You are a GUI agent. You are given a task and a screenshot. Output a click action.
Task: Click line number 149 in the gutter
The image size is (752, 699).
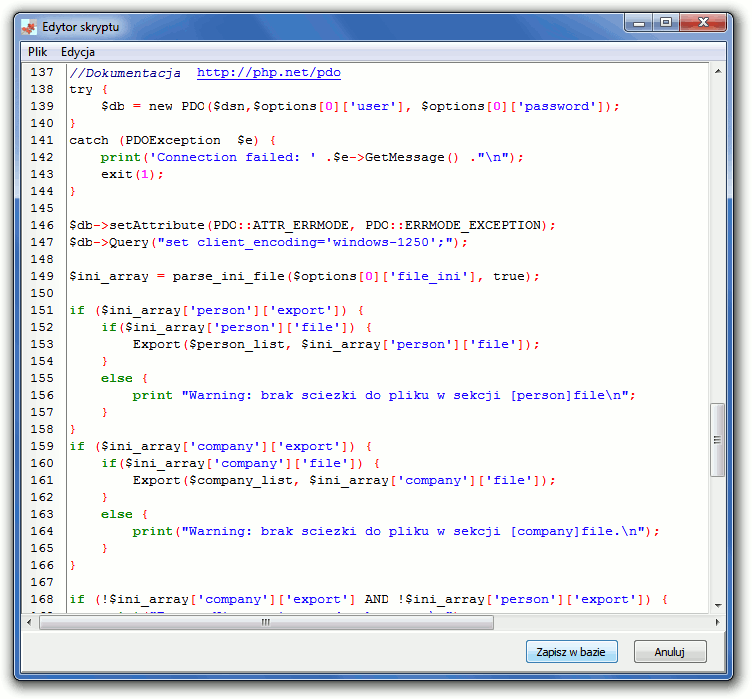click(x=42, y=276)
